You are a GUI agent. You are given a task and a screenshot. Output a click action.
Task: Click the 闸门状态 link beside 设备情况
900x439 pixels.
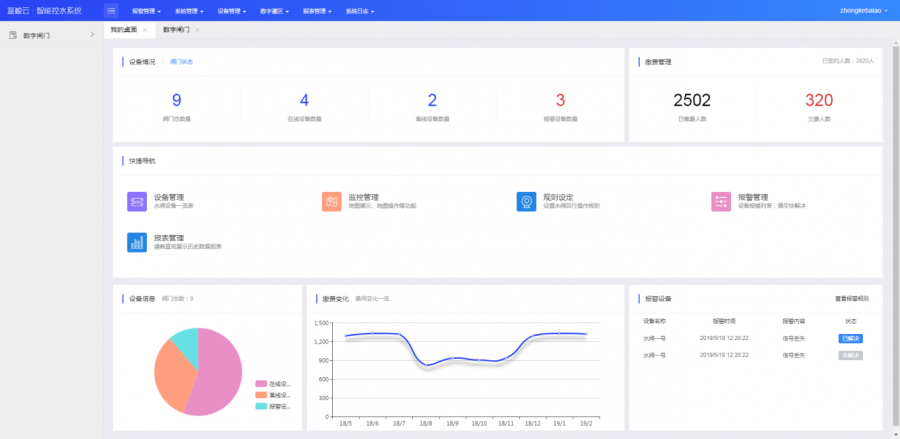181,62
